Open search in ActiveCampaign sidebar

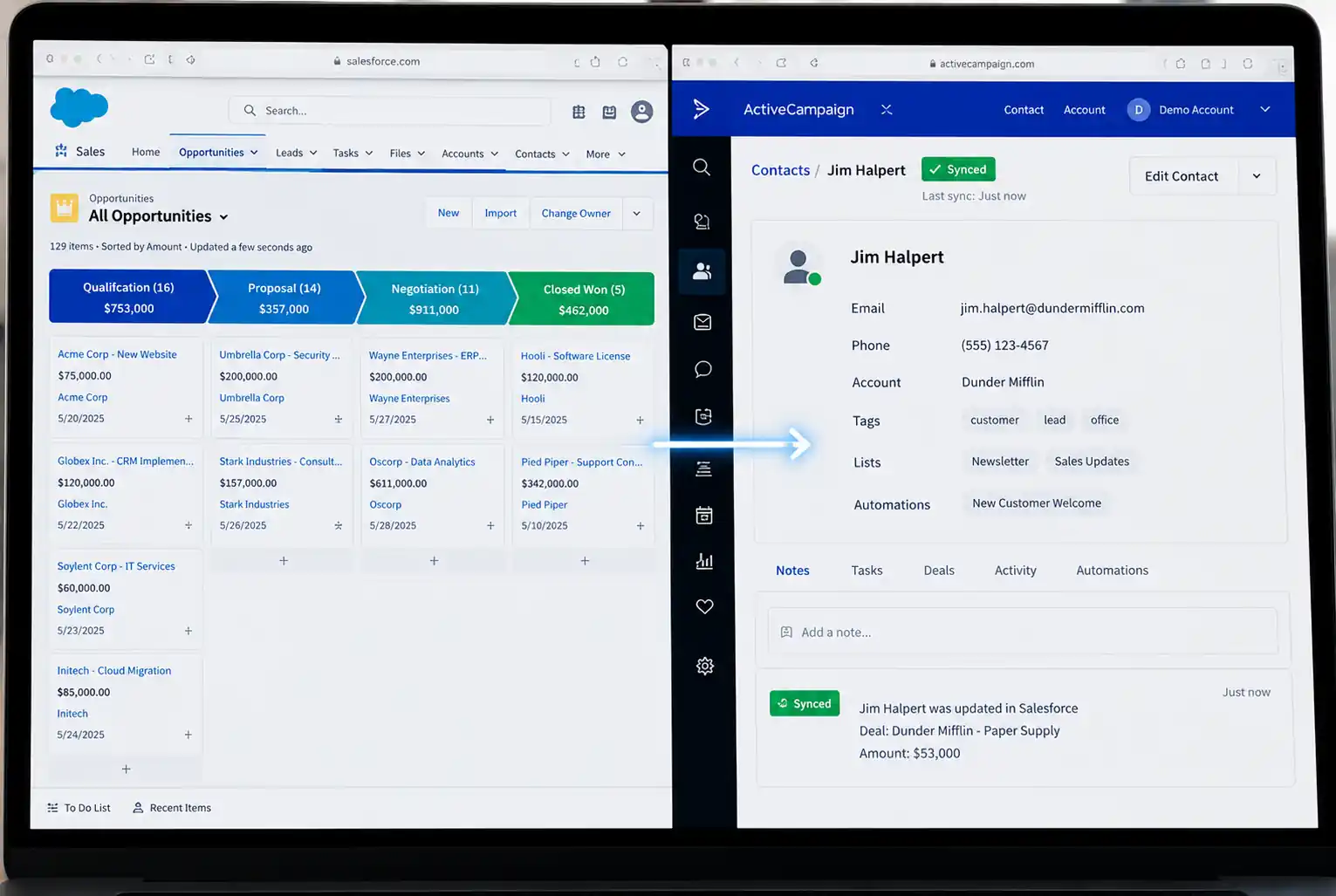click(x=702, y=167)
